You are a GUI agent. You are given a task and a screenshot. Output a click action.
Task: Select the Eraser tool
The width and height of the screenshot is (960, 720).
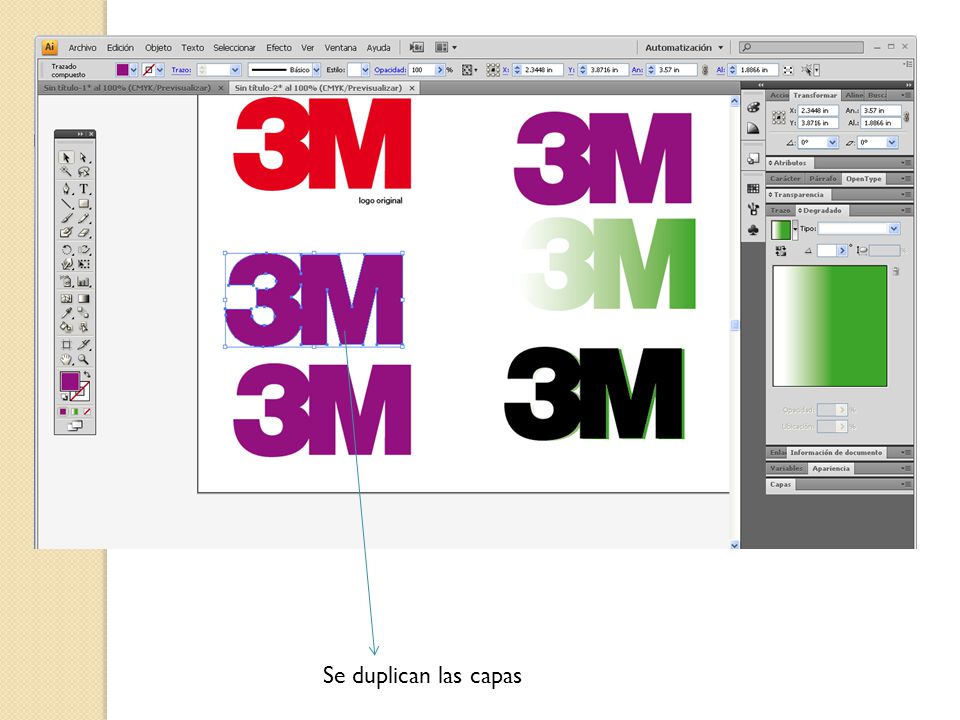coord(84,233)
